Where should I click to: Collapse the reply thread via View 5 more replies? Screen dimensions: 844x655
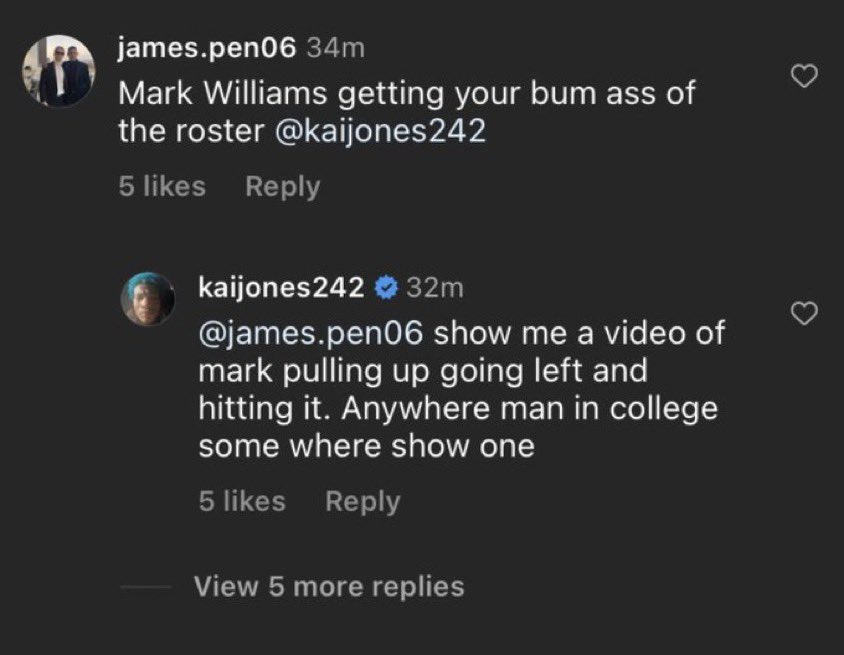(327, 587)
